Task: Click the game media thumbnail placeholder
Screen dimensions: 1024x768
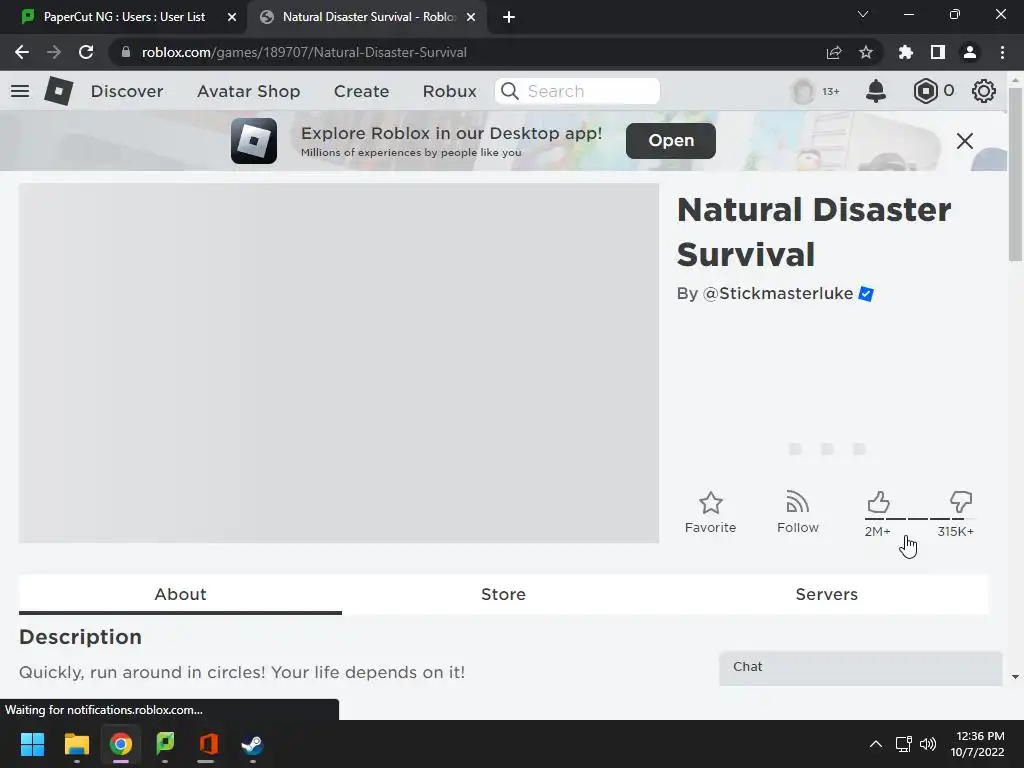Action: 339,363
